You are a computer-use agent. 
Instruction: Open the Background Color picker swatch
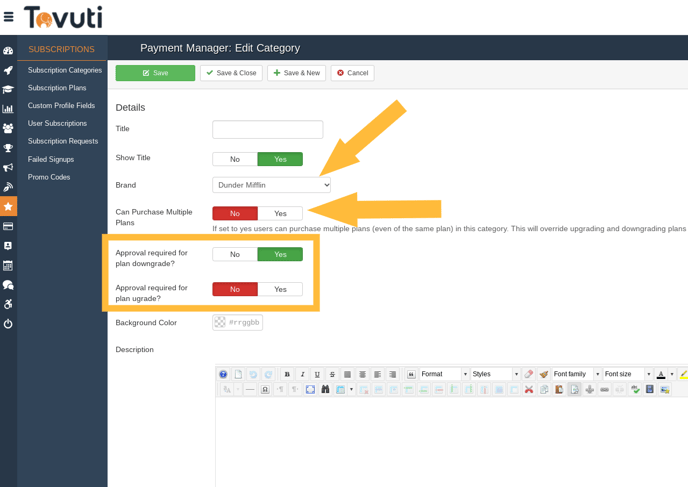pos(220,322)
